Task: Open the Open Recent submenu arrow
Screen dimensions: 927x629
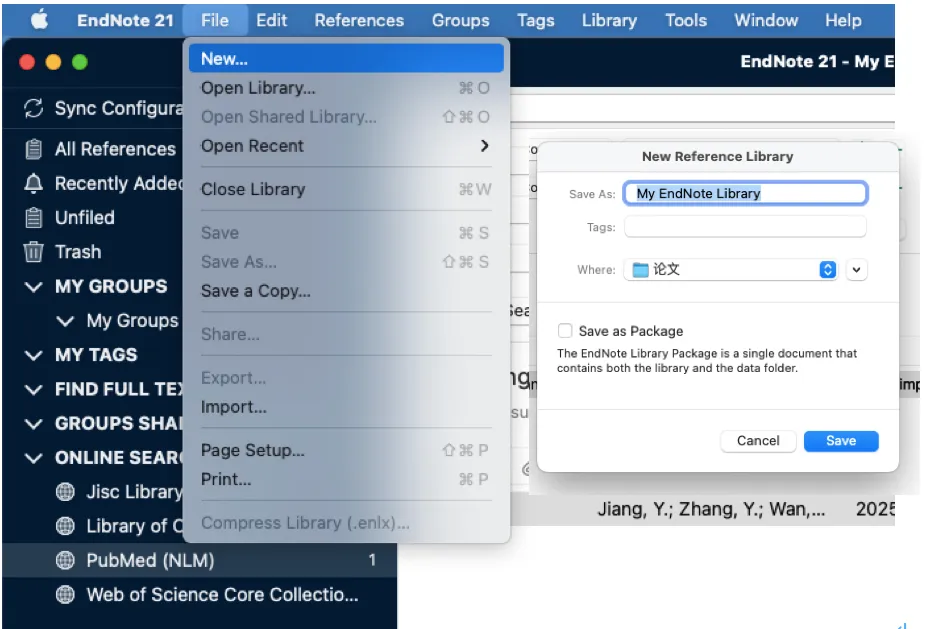Action: point(484,145)
